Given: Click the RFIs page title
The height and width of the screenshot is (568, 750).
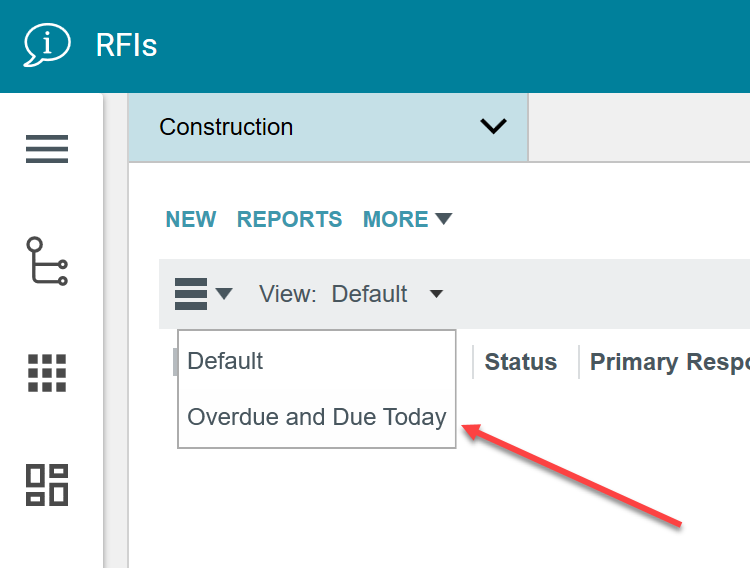Looking at the screenshot, I should click(x=126, y=45).
